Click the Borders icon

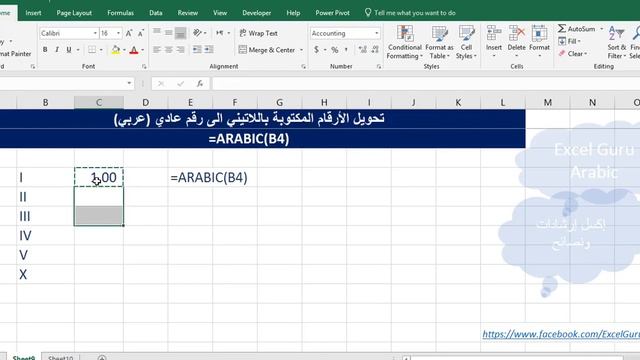(x=92, y=50)
